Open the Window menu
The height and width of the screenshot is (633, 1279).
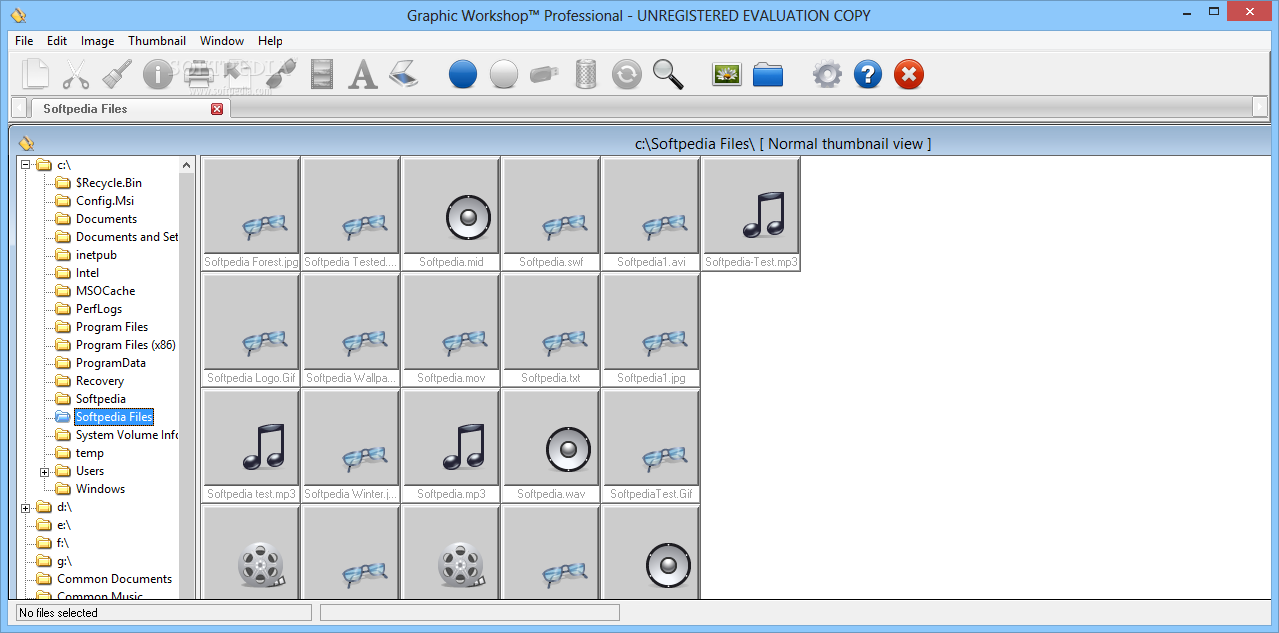pos(222,41)
